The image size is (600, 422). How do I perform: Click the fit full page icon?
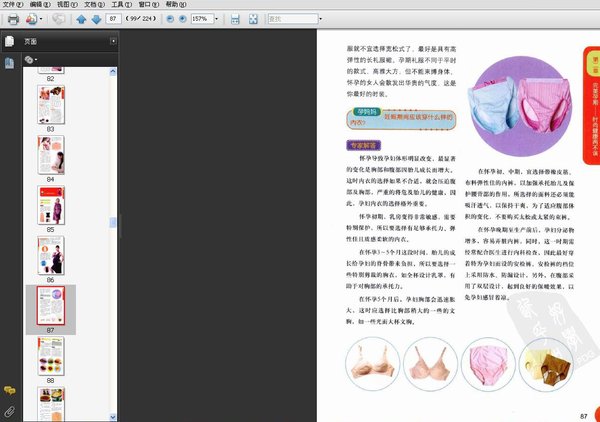[253, 19]
